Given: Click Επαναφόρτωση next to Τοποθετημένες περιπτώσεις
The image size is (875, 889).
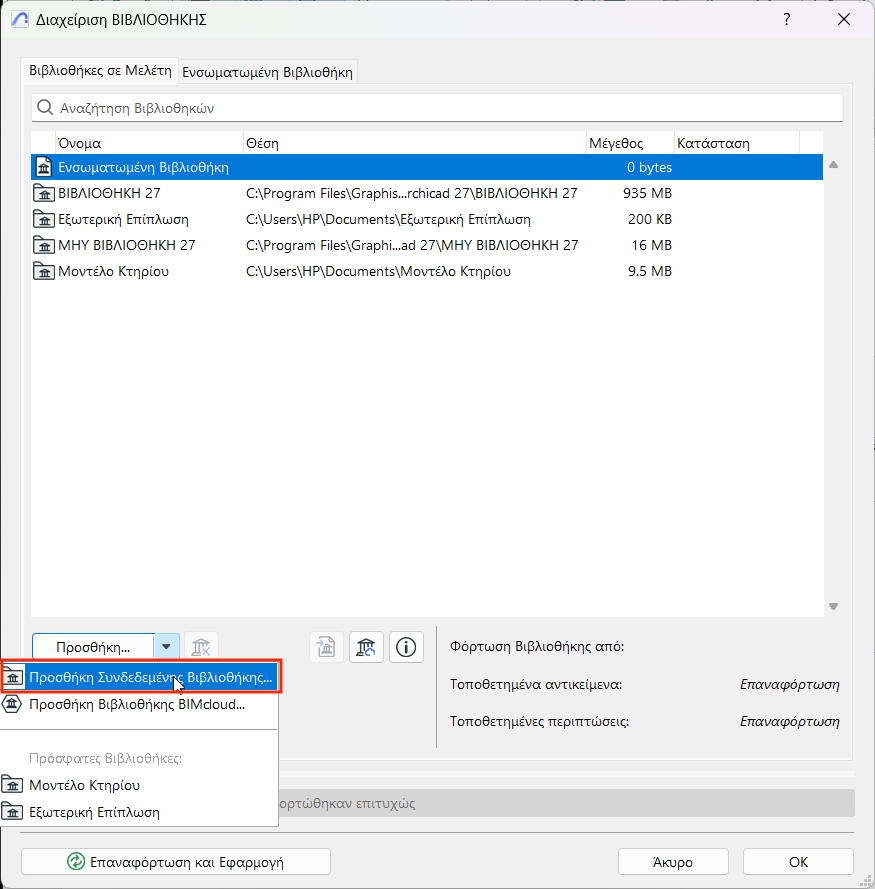Looking at the screenshot, I should tap(789, 721).
